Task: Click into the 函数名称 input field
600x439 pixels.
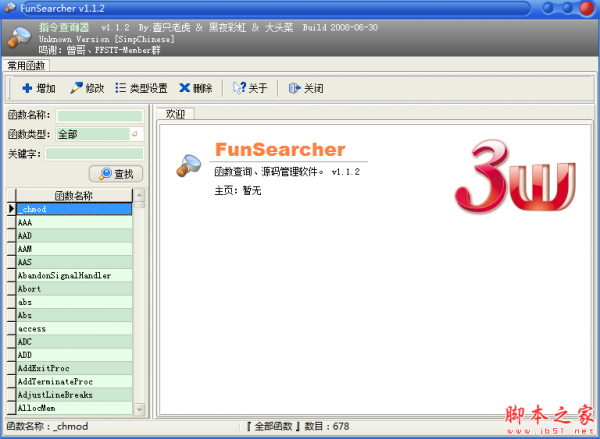Action: pyautogui.click(x=100, y=116)
